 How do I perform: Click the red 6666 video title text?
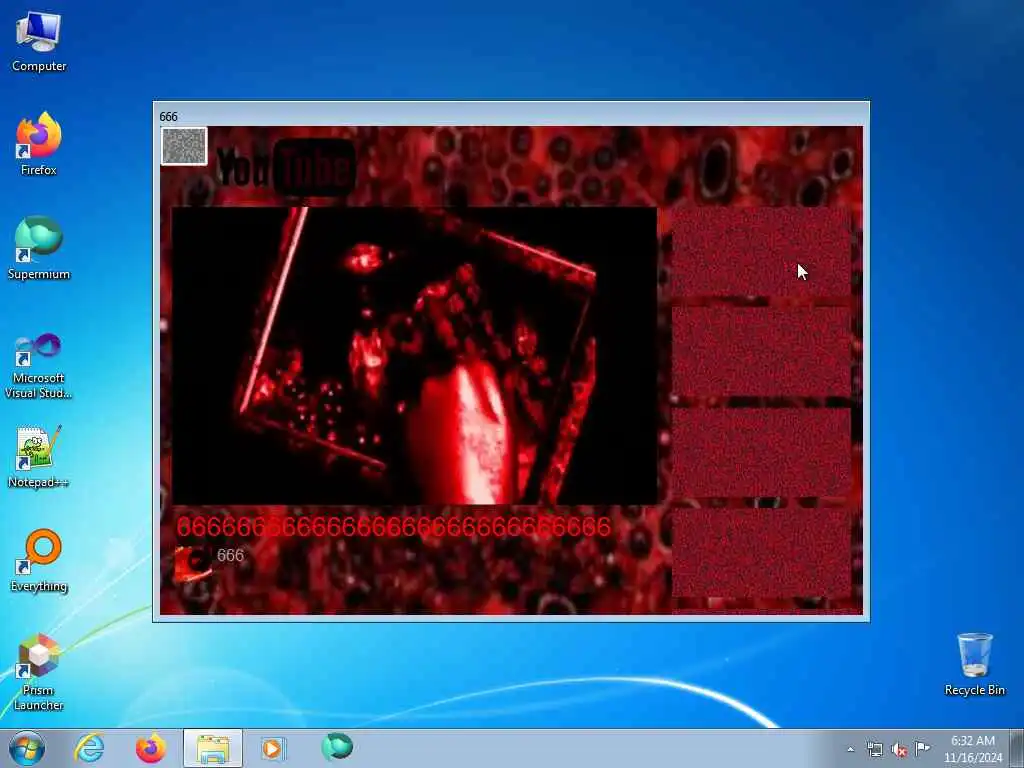394,527
